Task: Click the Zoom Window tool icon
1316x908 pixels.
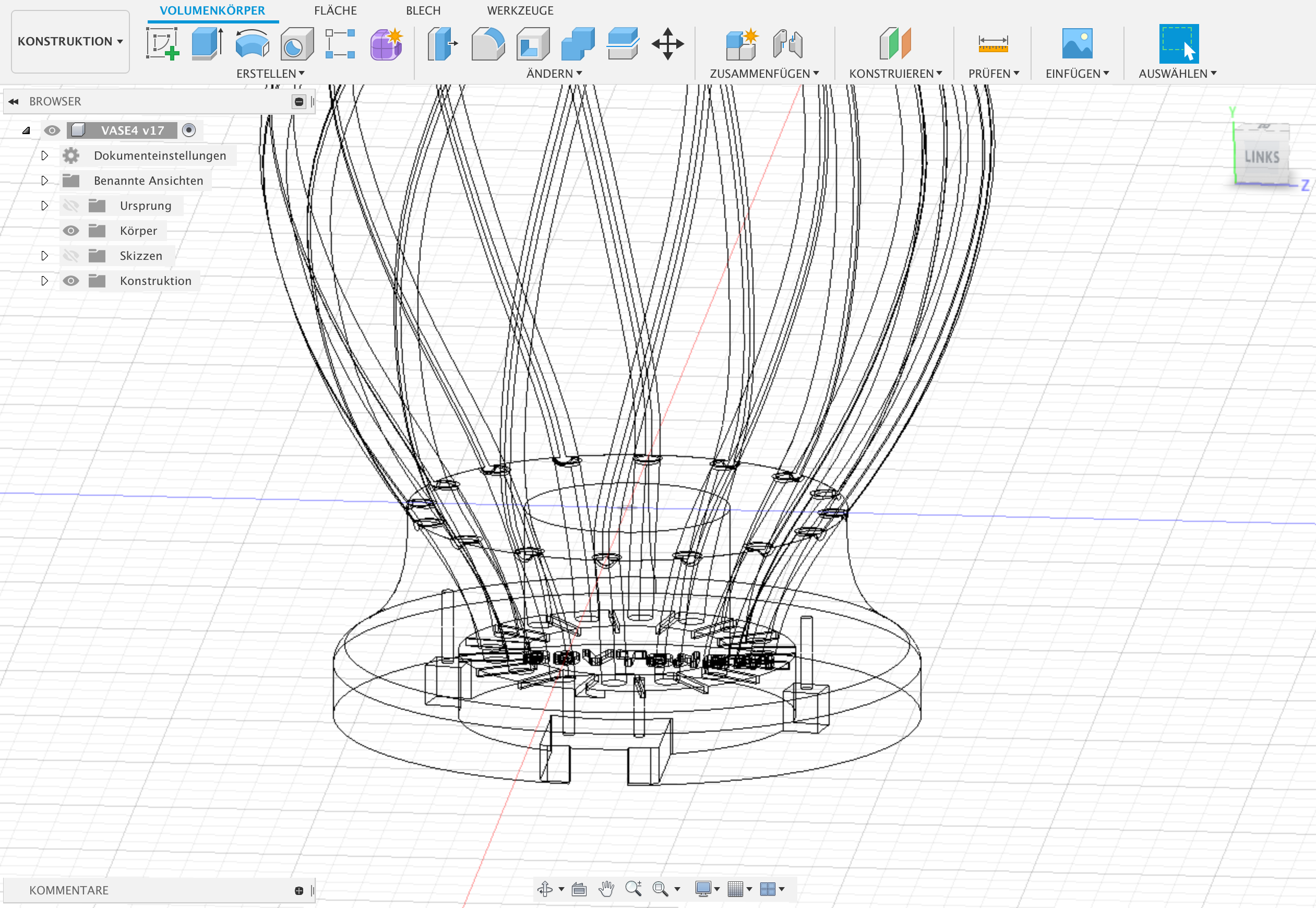Action: (660, 889)
